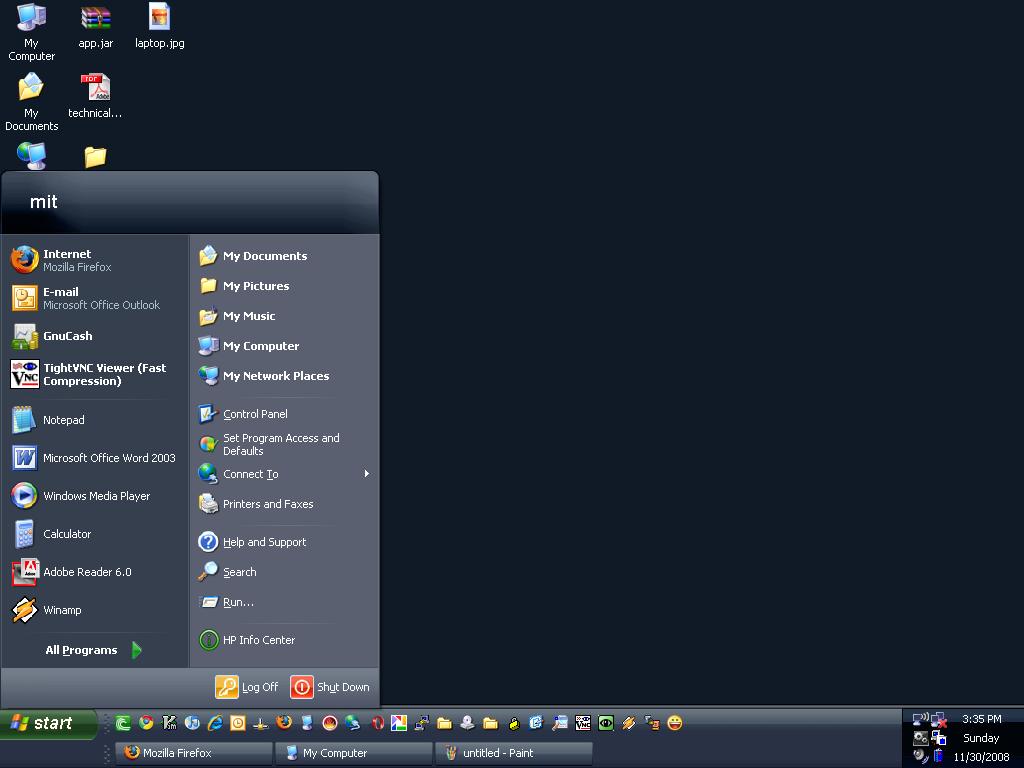Launch Internet Explorer from Quick Launch
This screenshot has width=1024, height=768.
click(215, 722)
